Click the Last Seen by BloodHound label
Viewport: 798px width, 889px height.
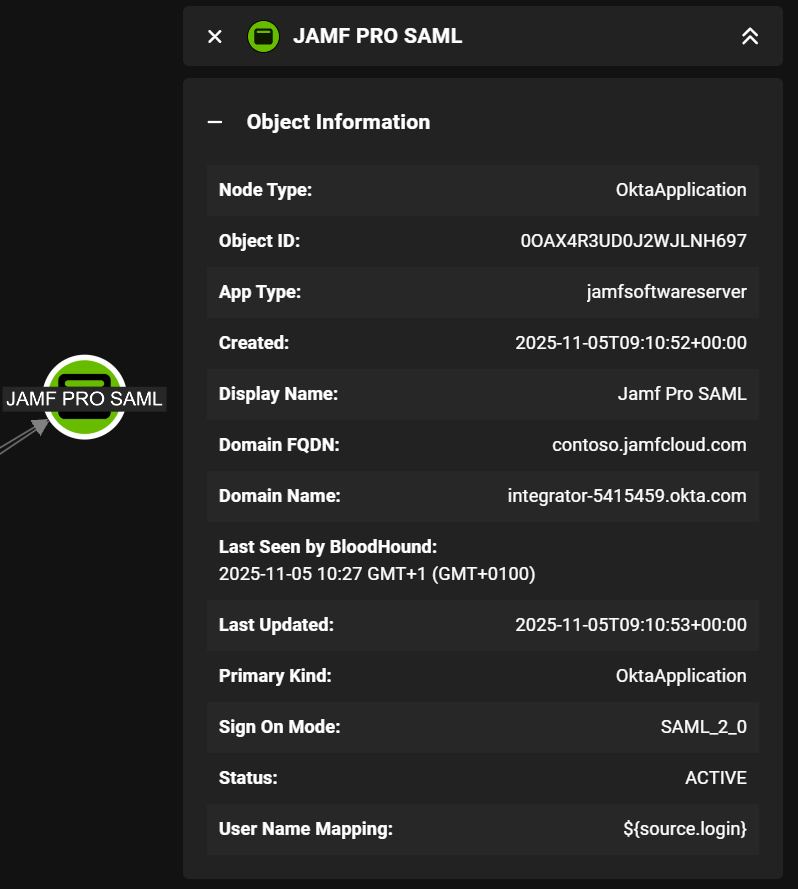(328, 547)
